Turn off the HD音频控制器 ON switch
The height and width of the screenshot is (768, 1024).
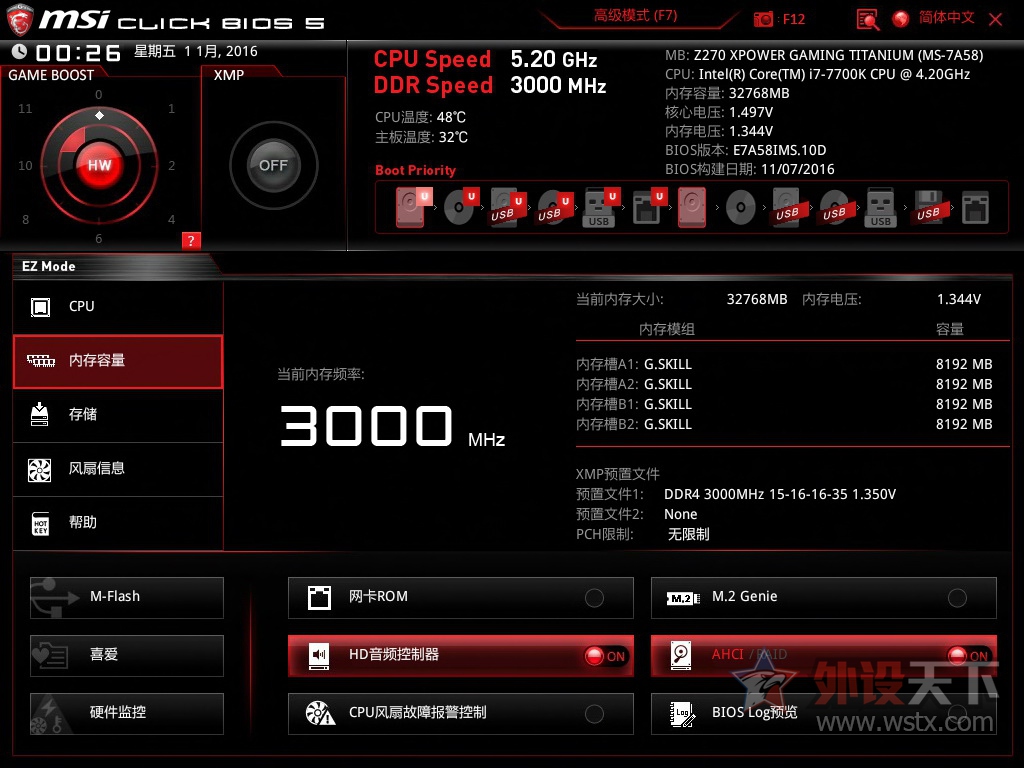(x=605, y=656)
